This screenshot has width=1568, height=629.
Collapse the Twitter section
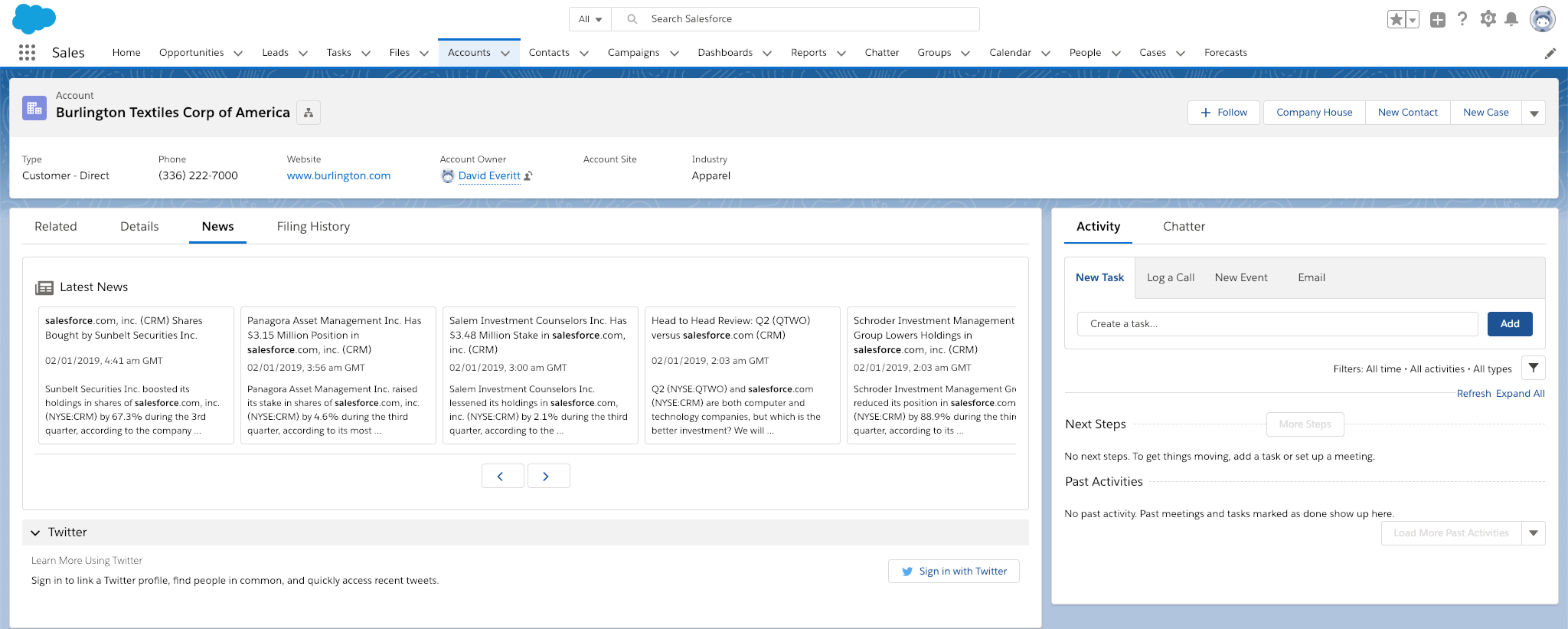coord(35,532)
